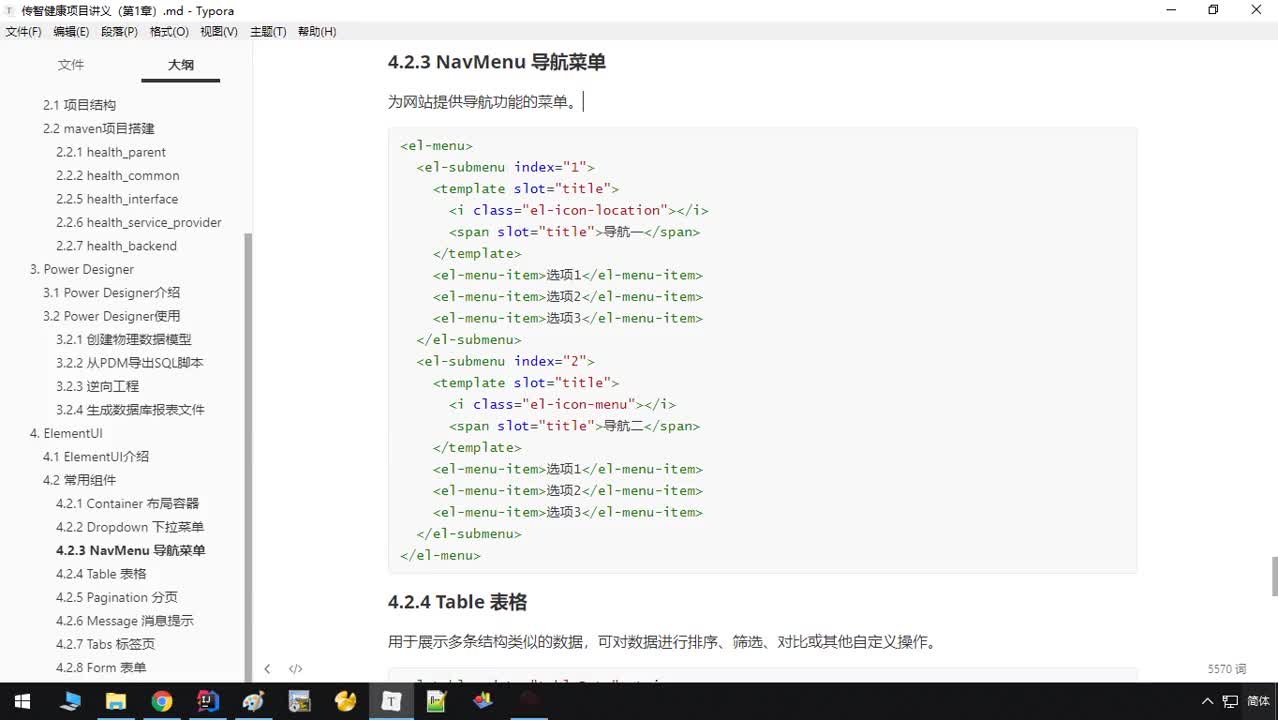Select 4.2.6 Message 消息提示 in outline

125,621
